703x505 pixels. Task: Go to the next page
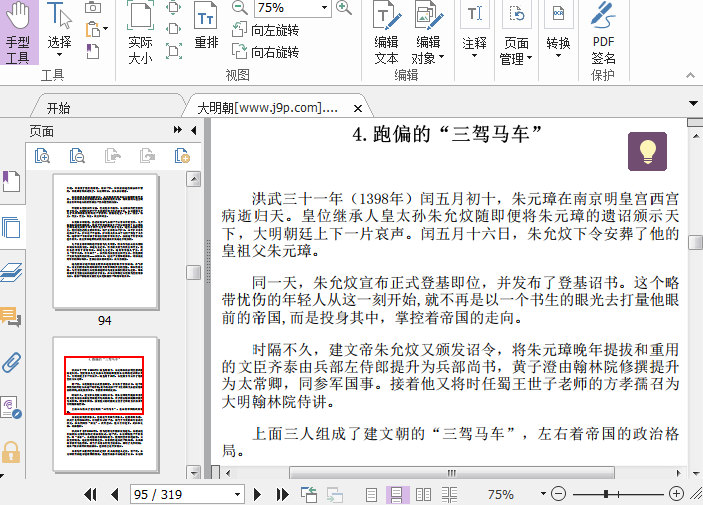(257, 494)
